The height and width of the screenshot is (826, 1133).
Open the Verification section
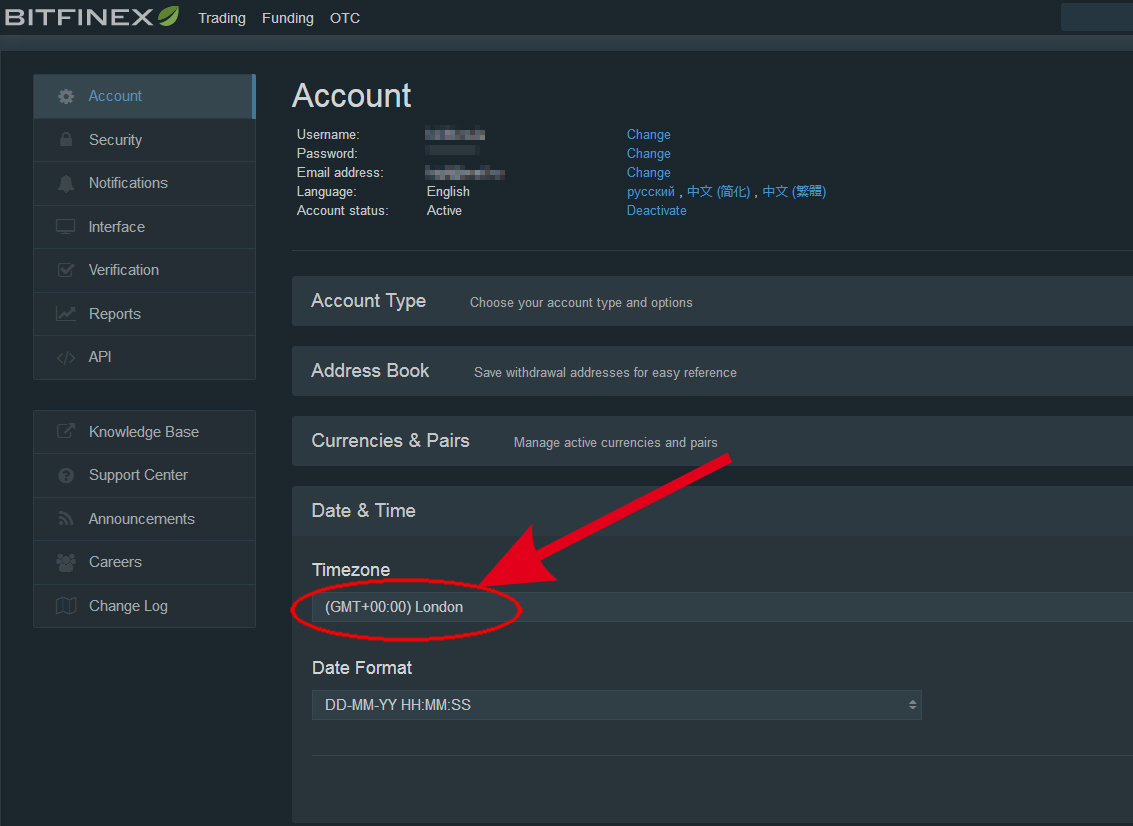coord(145,270)
